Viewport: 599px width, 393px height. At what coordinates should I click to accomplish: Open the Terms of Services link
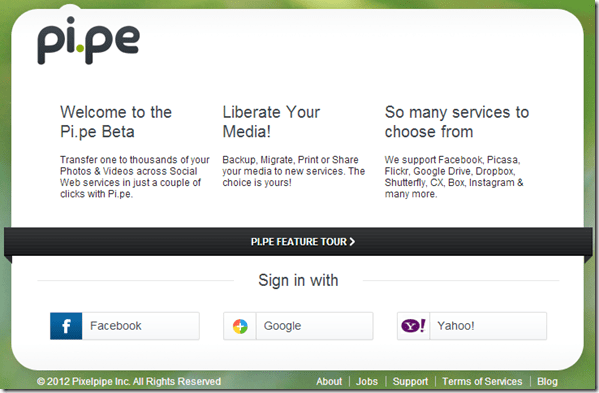tap(482, 382)
